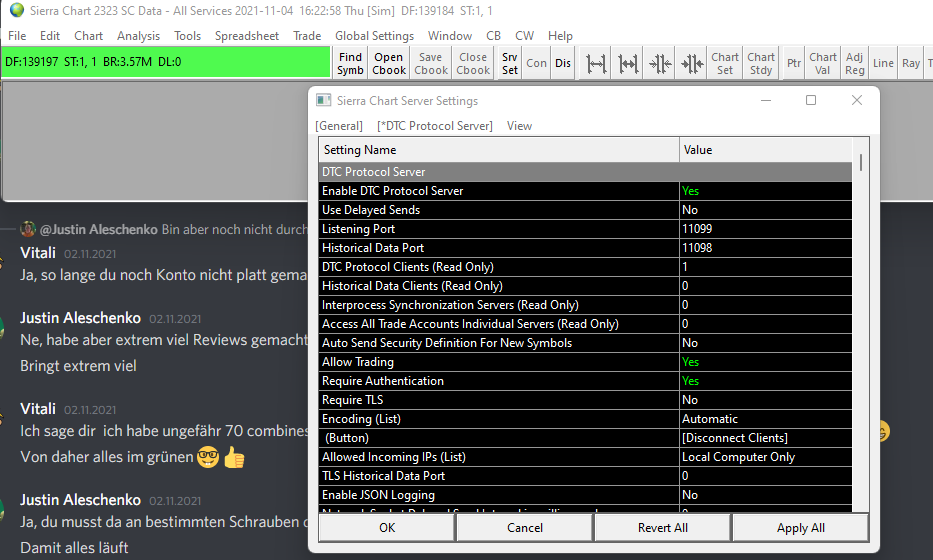
Task: Click the Find Symb toolbar button
Action: [350, 63]
